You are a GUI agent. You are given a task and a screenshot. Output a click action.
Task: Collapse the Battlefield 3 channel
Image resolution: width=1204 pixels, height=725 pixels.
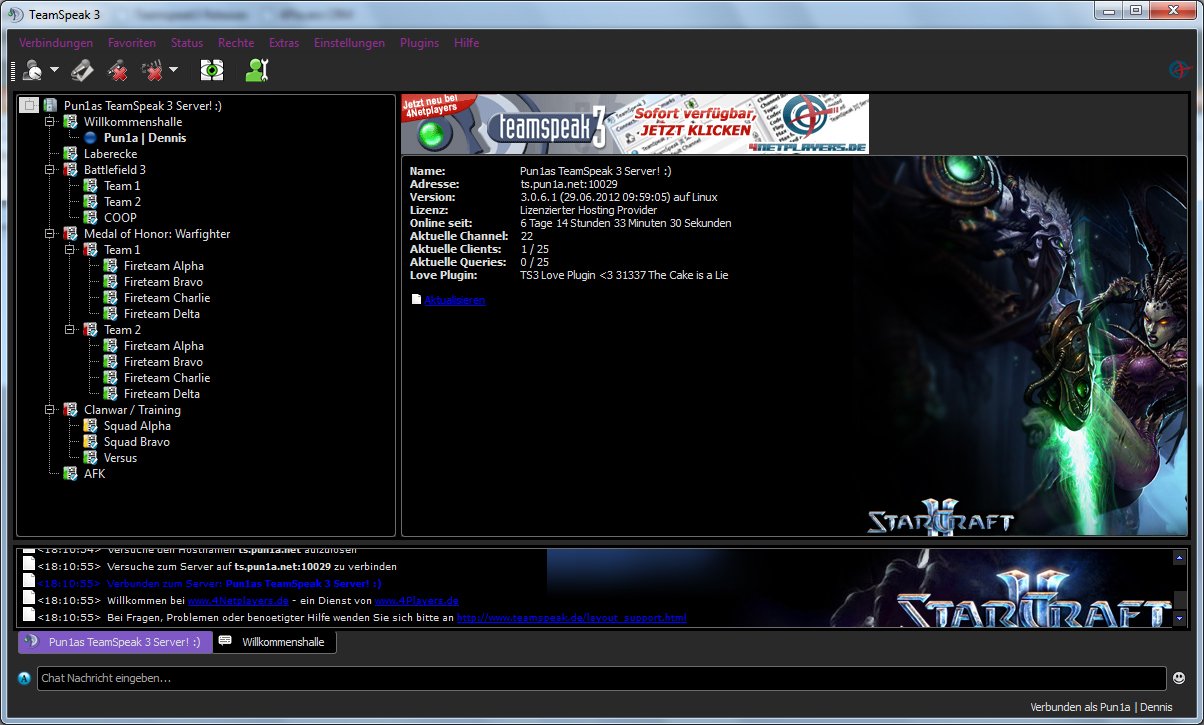pos(50,169)
